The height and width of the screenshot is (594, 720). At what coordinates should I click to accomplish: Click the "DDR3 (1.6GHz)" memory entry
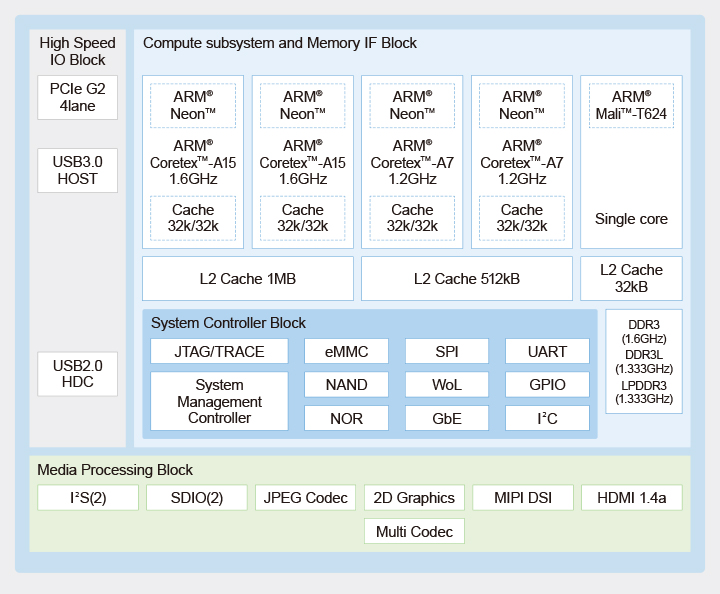point(644,331)
